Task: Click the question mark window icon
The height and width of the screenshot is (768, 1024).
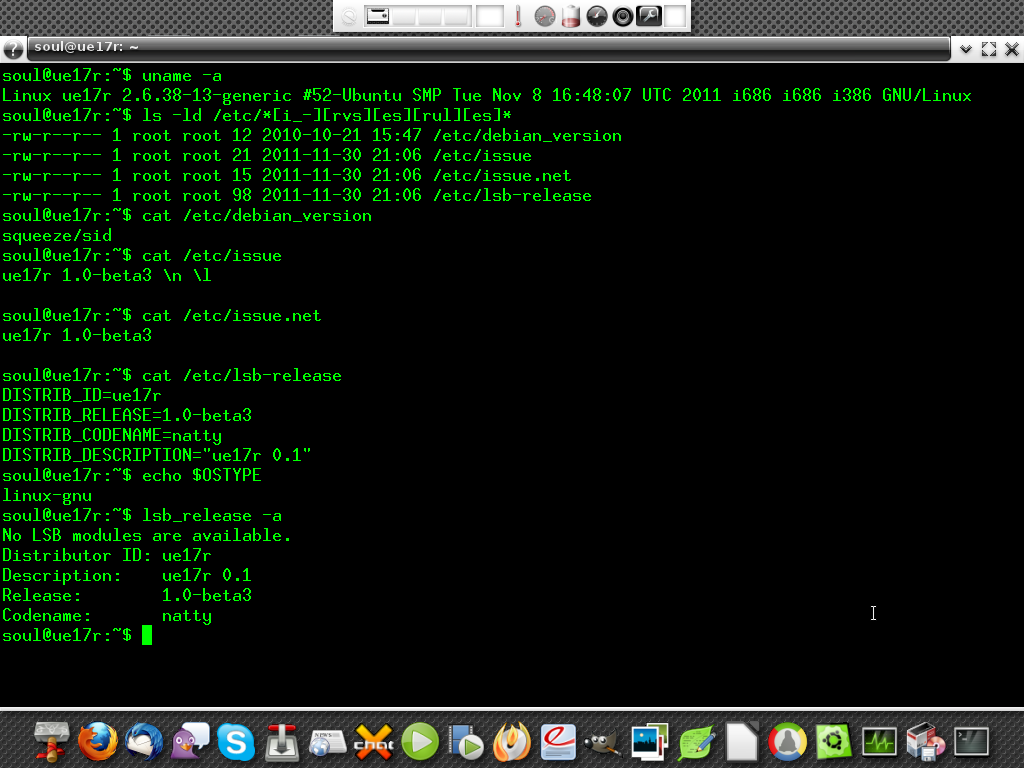Action: pos(13,49)
